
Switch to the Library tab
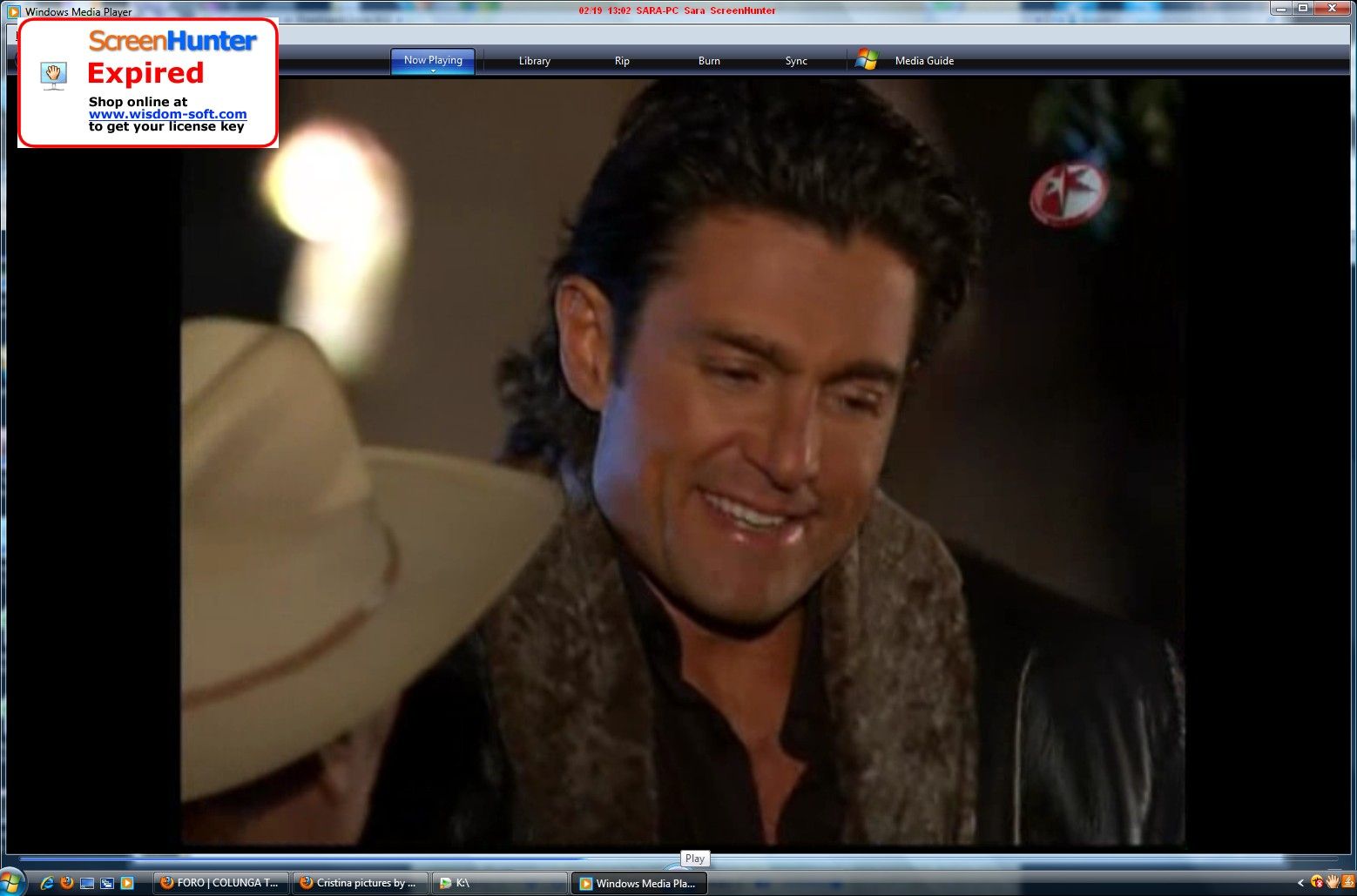tap(534, 61)
